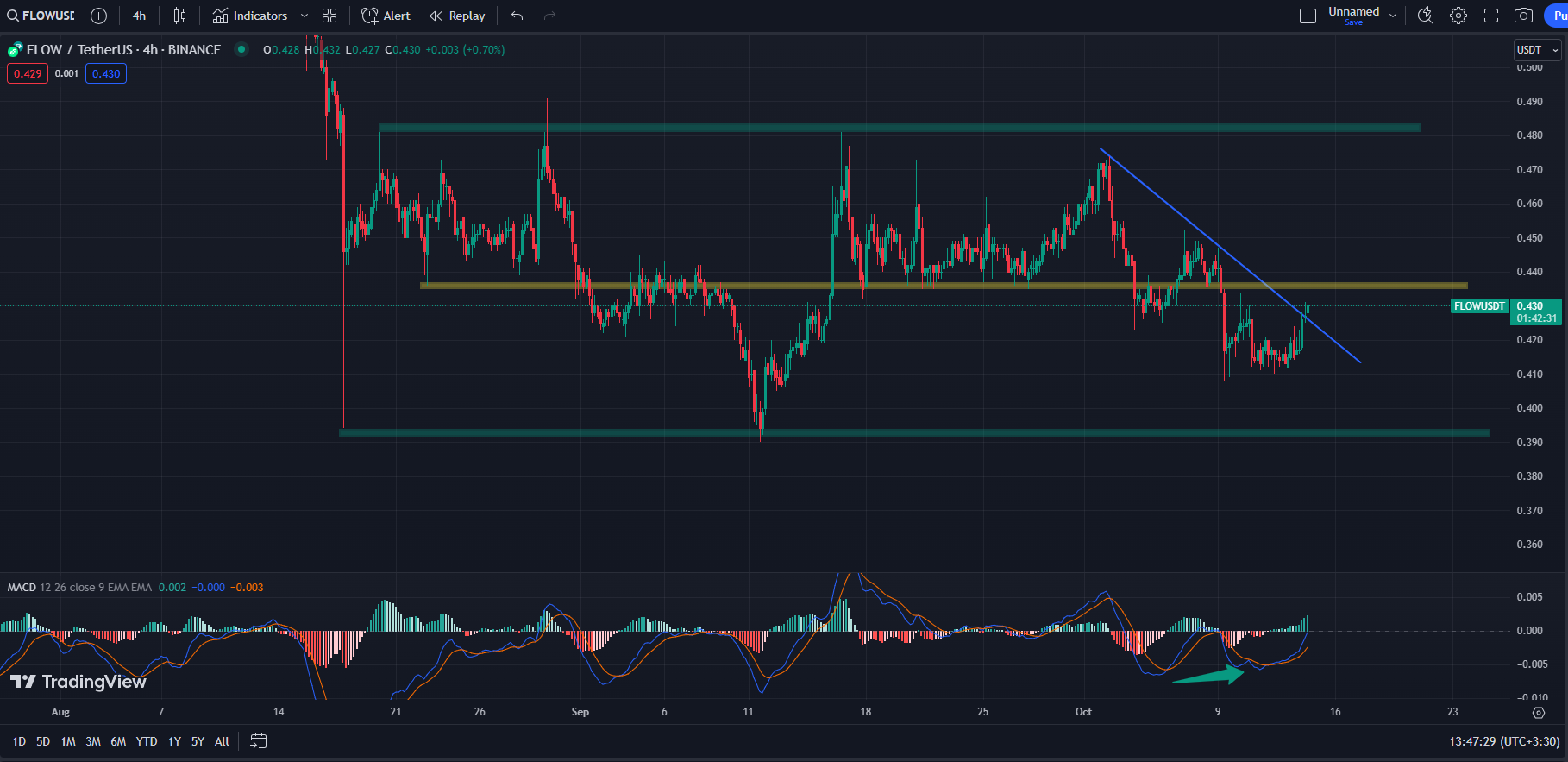The image size is (1568, 762).
Task: Select the 1Y date range
Action: click(x=174, y=741)
